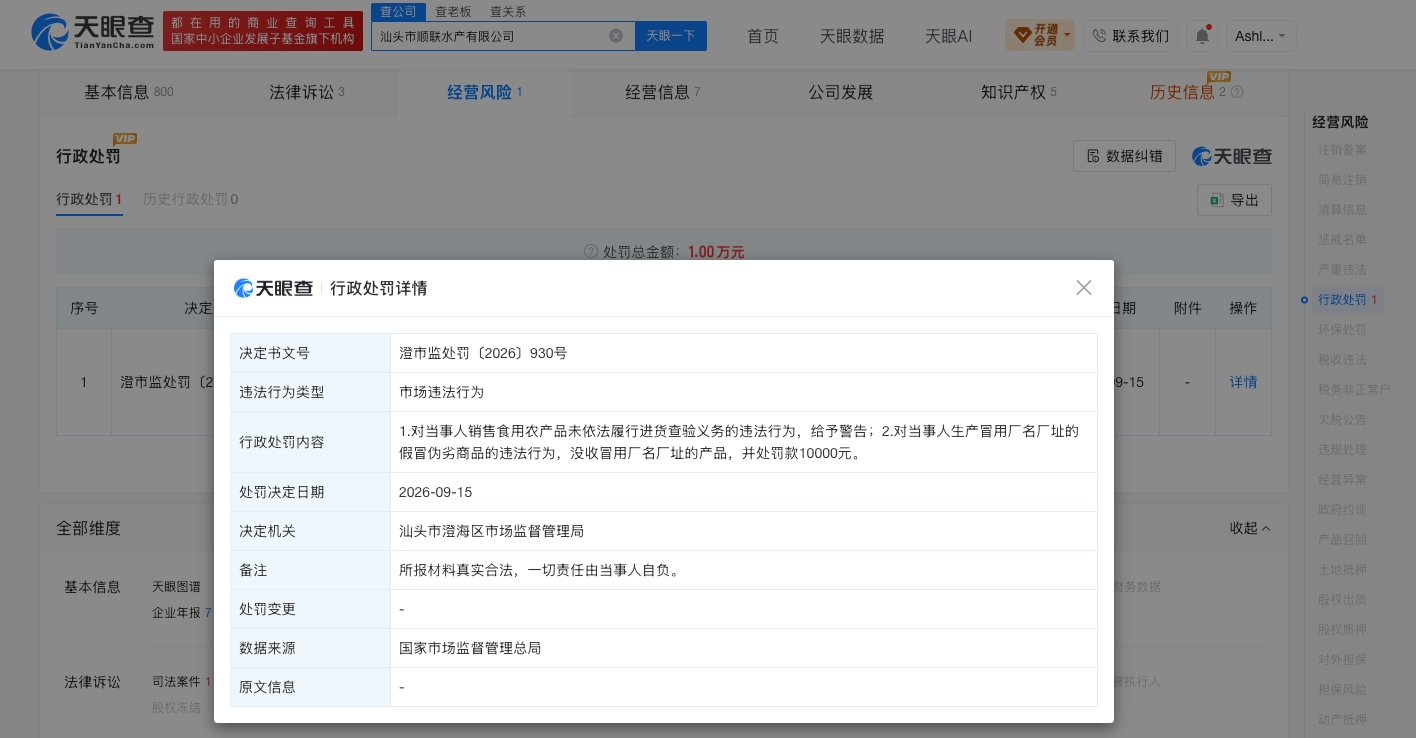Open the 开通会员 VIP membership menu
This screenshot has width=1416, height=738.
click(x=1039, y=36)
